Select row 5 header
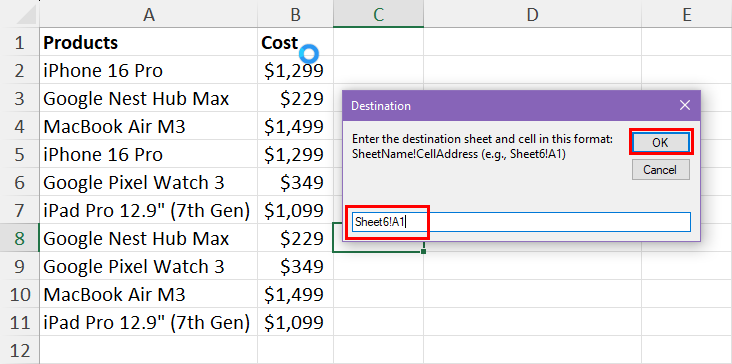 coord(20,154)
